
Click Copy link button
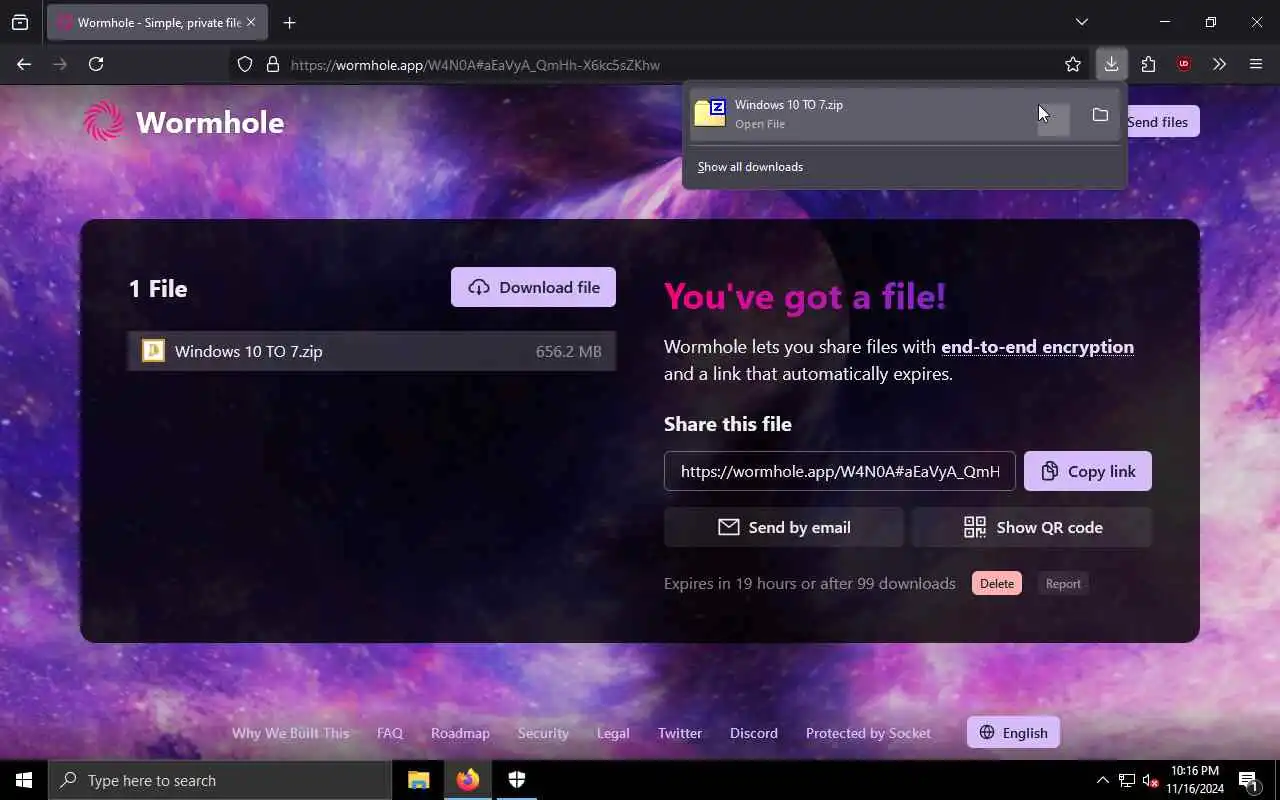[x=1088, y=471]
